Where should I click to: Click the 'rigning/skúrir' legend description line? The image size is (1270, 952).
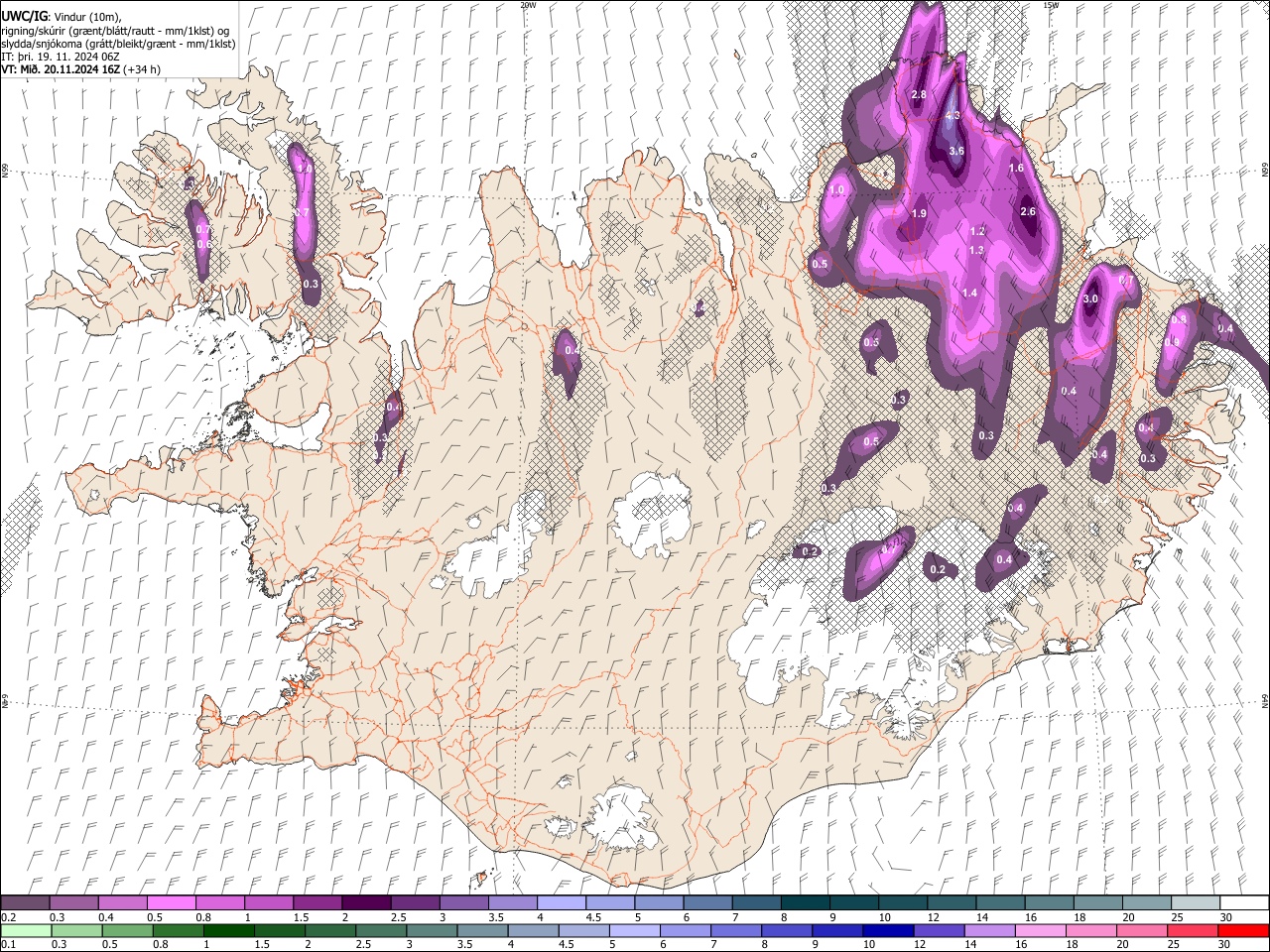coord(115,30)
